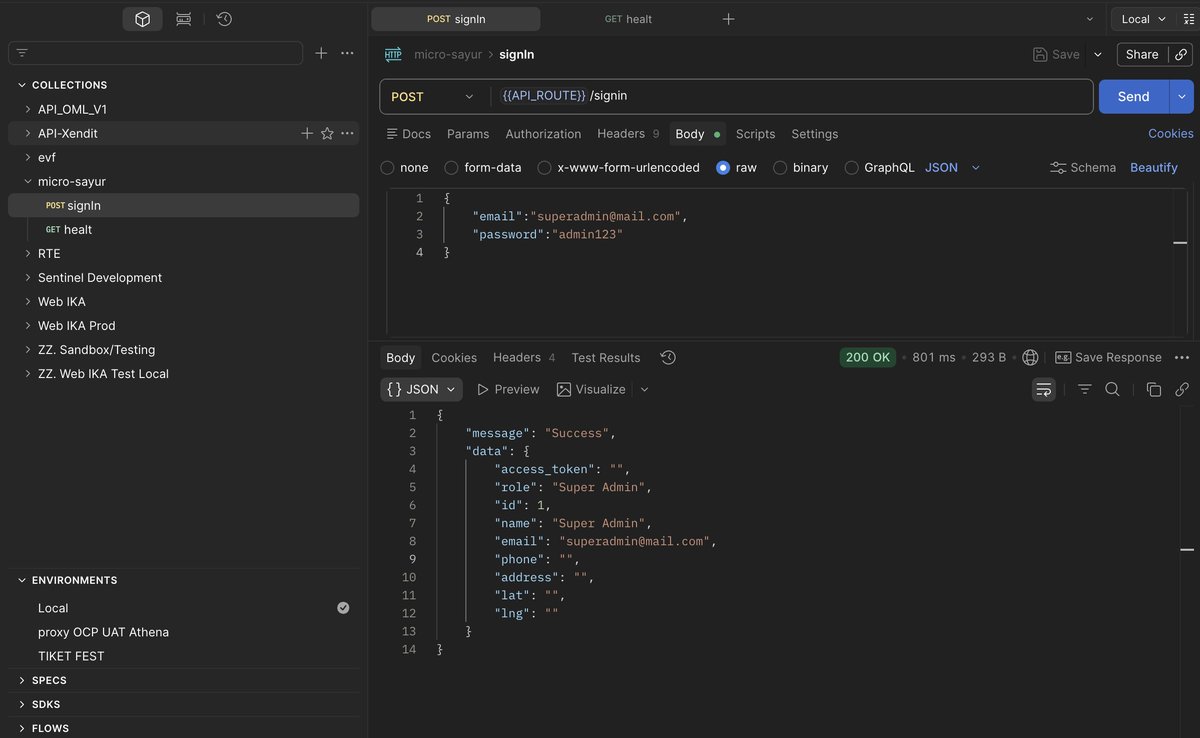Open the Visualize options dropdown arrow
Screen dimensions: 1200x738
pos(644,389)
